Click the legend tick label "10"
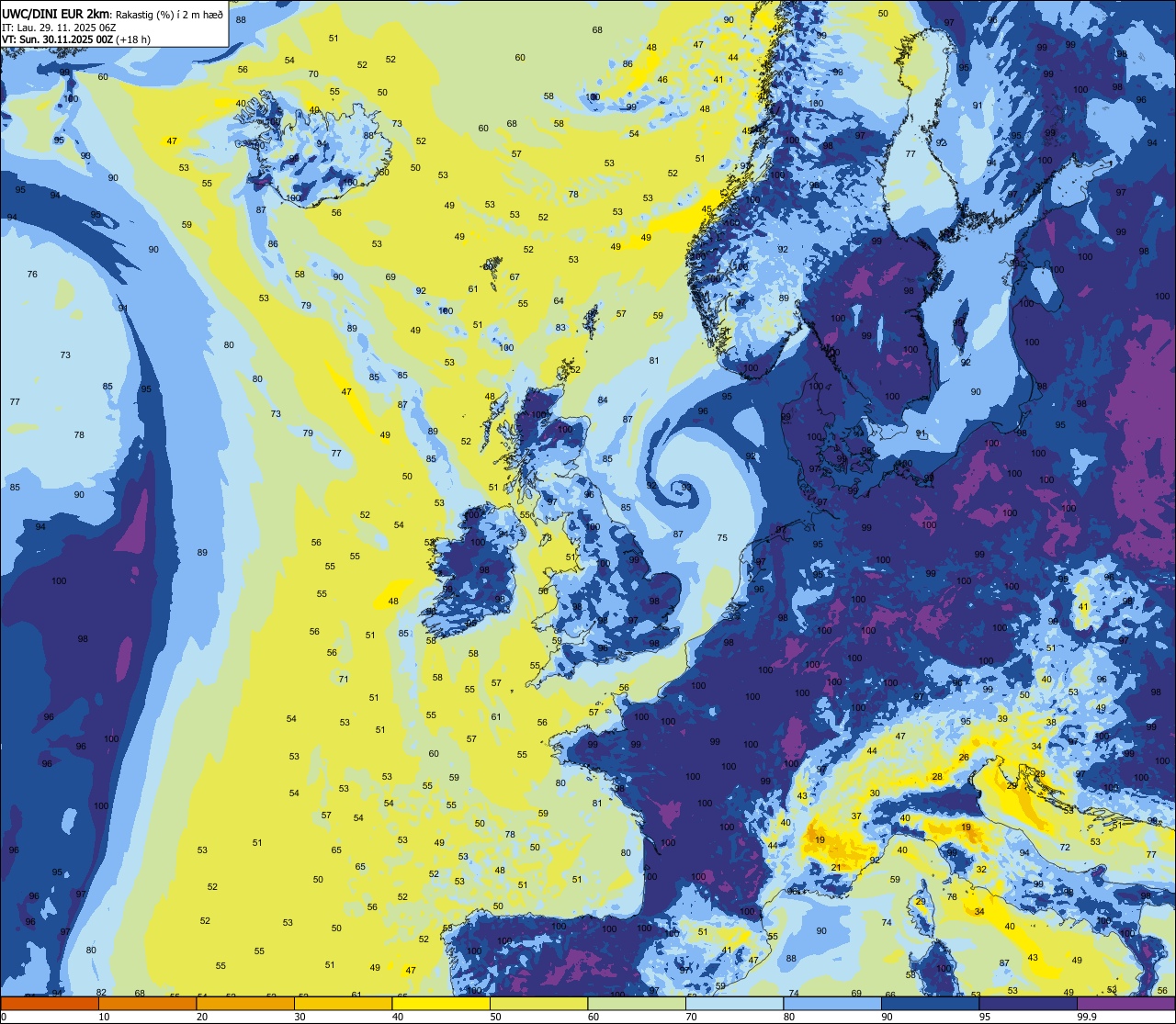Screen dimensions: 1176x1024 pos(104,1017)
